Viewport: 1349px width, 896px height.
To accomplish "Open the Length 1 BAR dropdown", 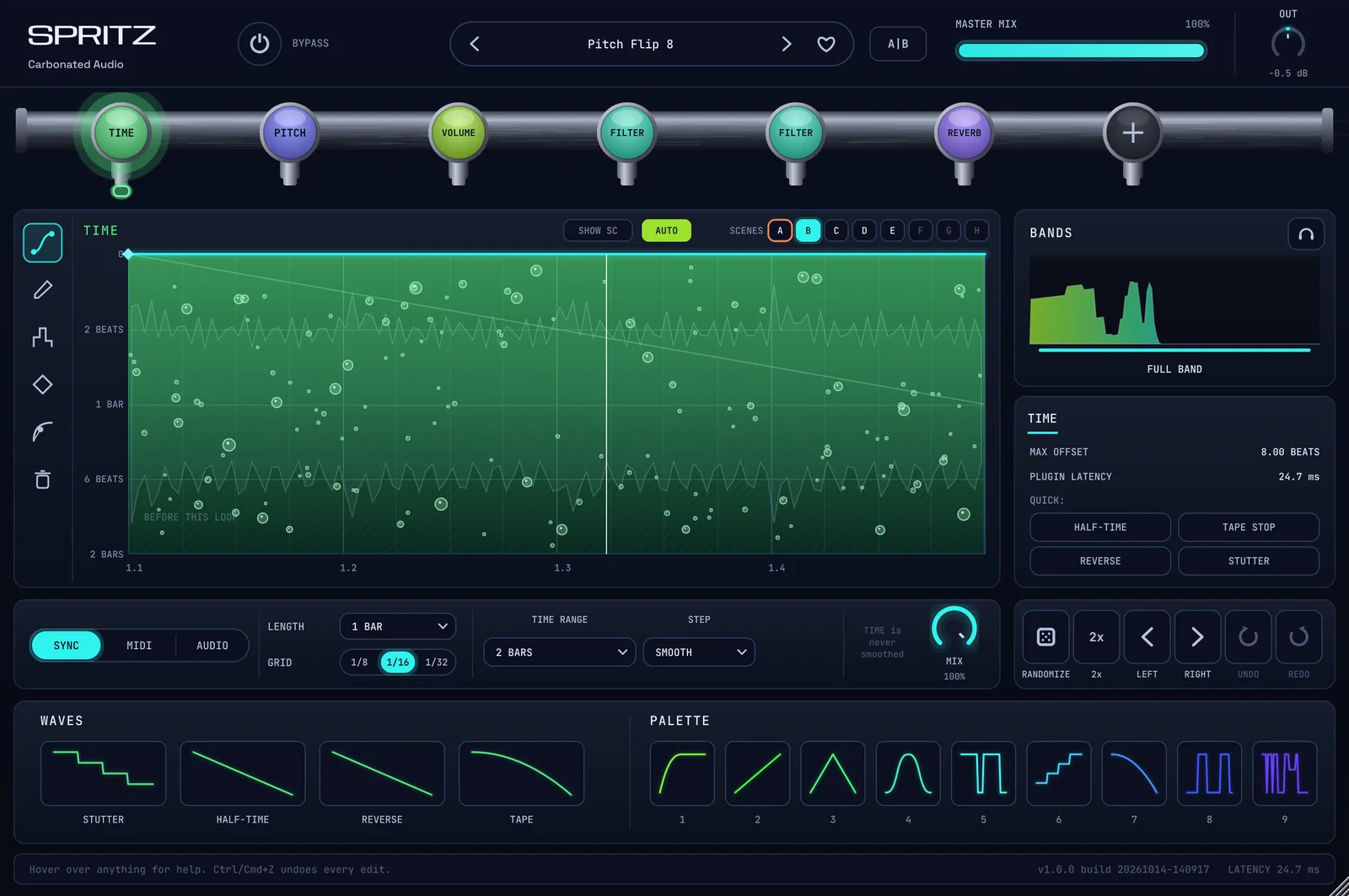I will (x=398, y=626).
